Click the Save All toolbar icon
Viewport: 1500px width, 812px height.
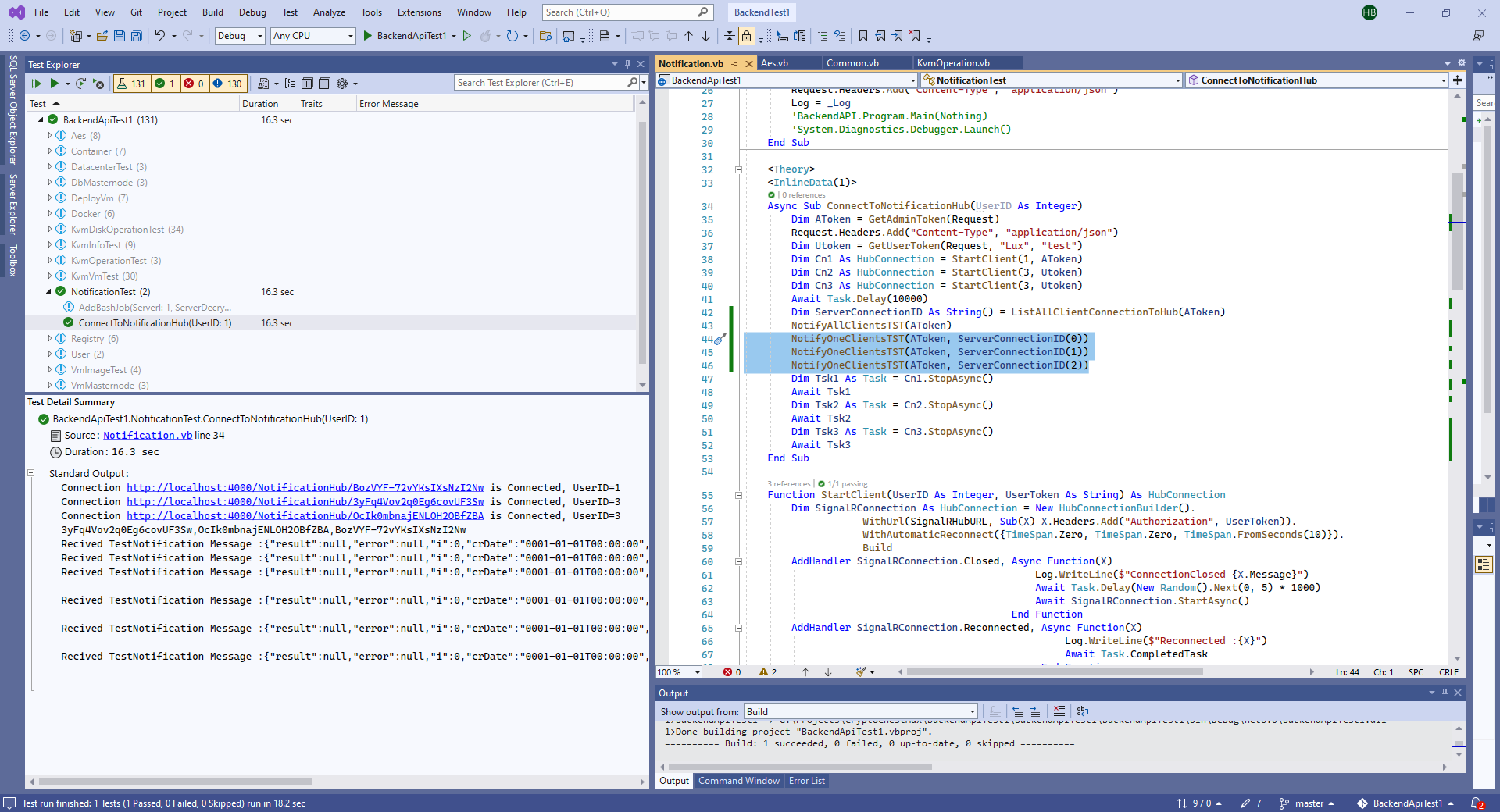click(x=137, y=36)
